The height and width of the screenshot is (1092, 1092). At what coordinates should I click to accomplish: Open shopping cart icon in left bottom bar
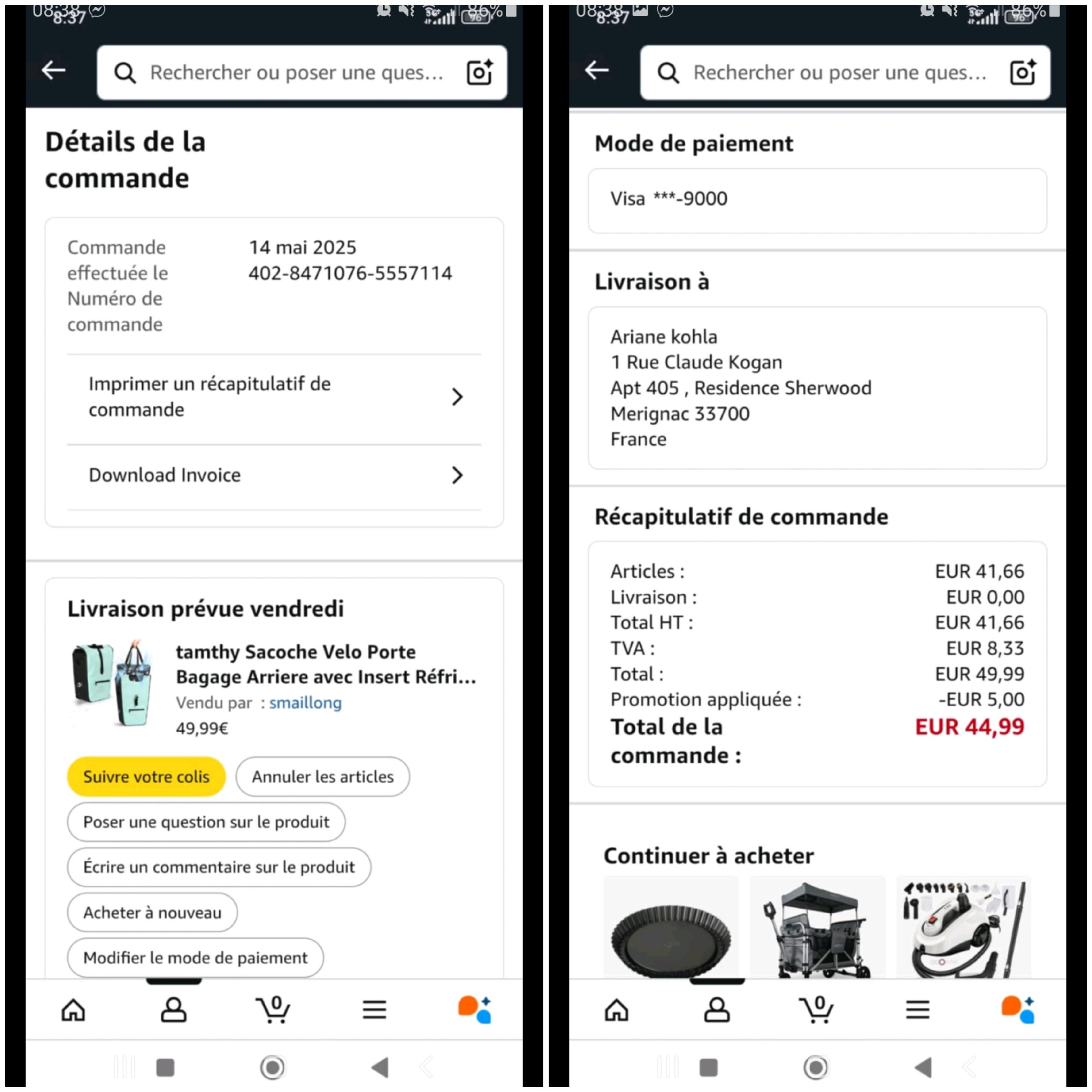click(x=273, y=1010)
